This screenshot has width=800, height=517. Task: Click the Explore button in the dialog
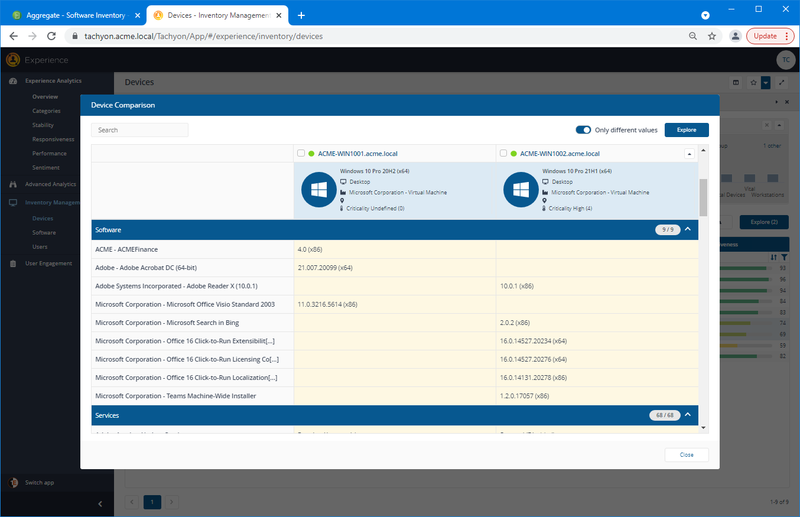pos(686,130)
